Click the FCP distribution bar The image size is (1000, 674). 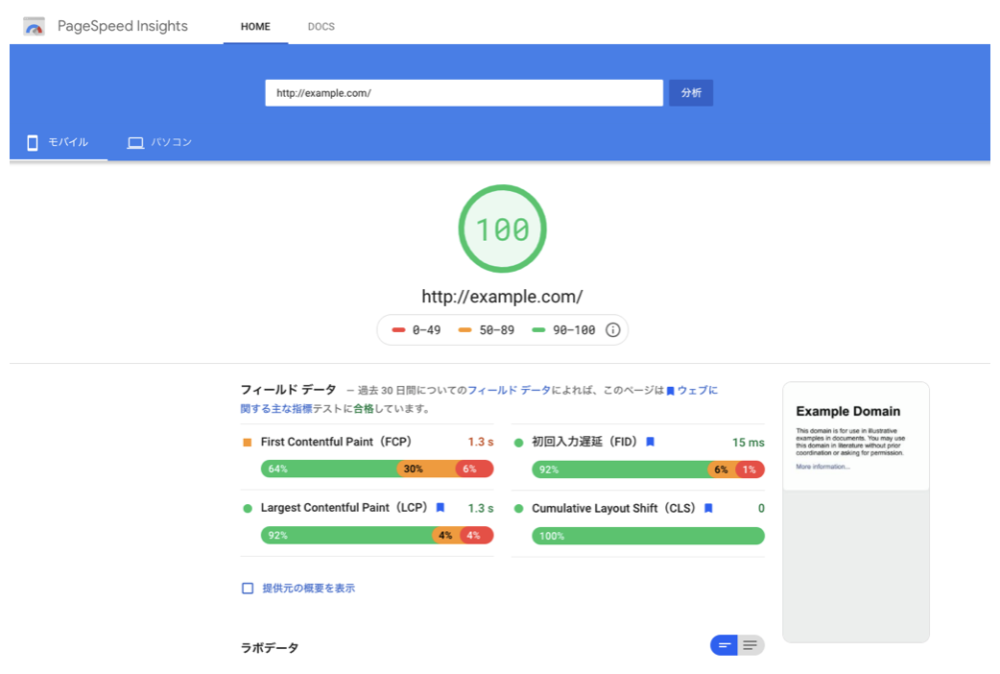[x=377, y=469]
